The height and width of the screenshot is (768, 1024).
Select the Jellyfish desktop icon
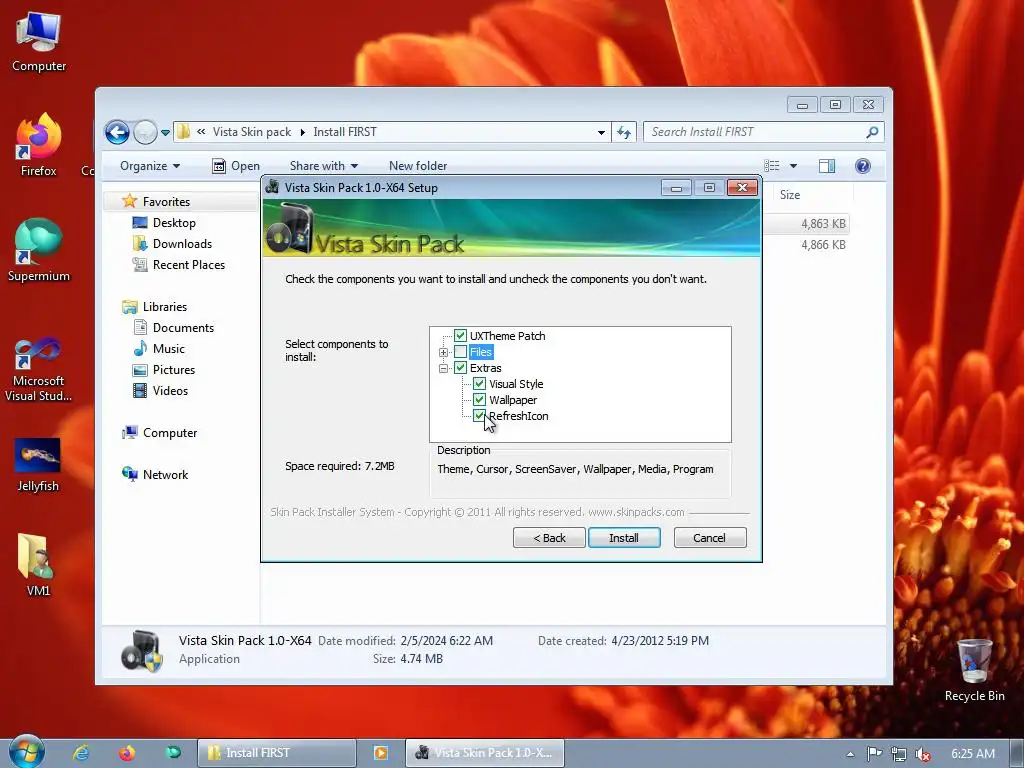(x=38, y=464)
